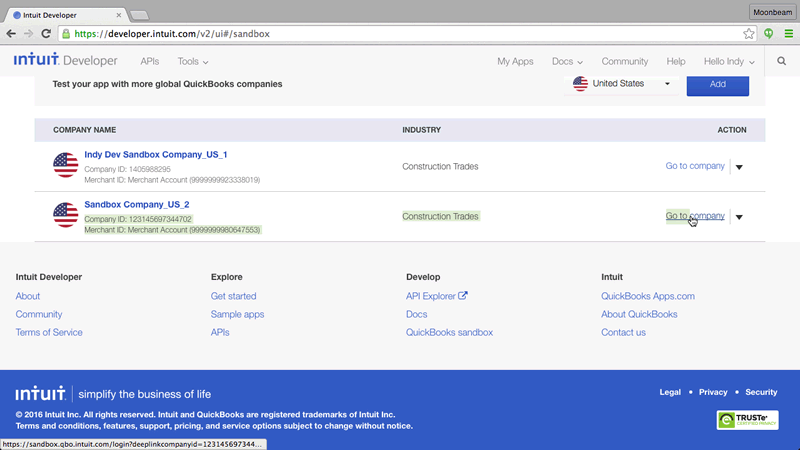Open the United States country dropdown
The width and height of the screenshot is (800, 450).
[x=621, y=84]
